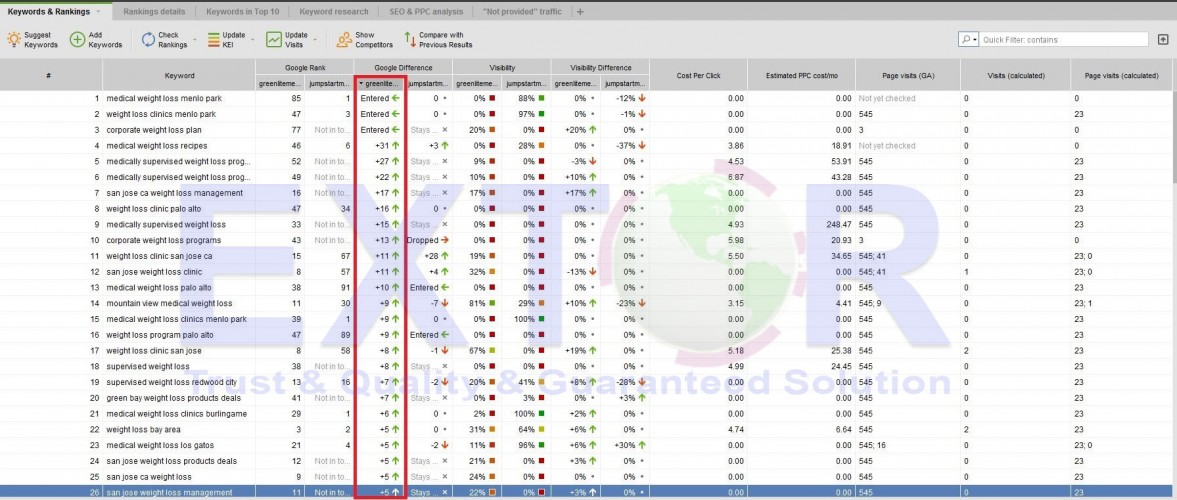The height and width of the screenshot is (500, 1177).
Task: Click the green visibility square in row 1
Action: (x=541, y=98)
